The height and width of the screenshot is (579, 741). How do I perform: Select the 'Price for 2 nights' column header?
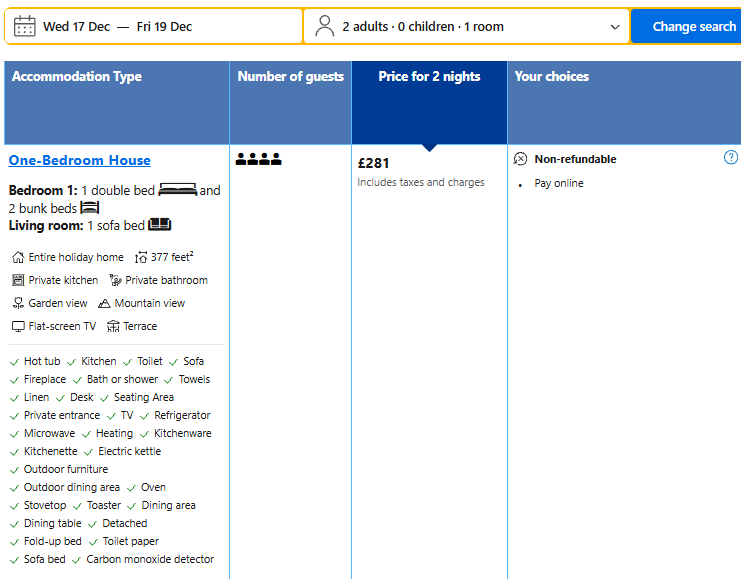429,77
